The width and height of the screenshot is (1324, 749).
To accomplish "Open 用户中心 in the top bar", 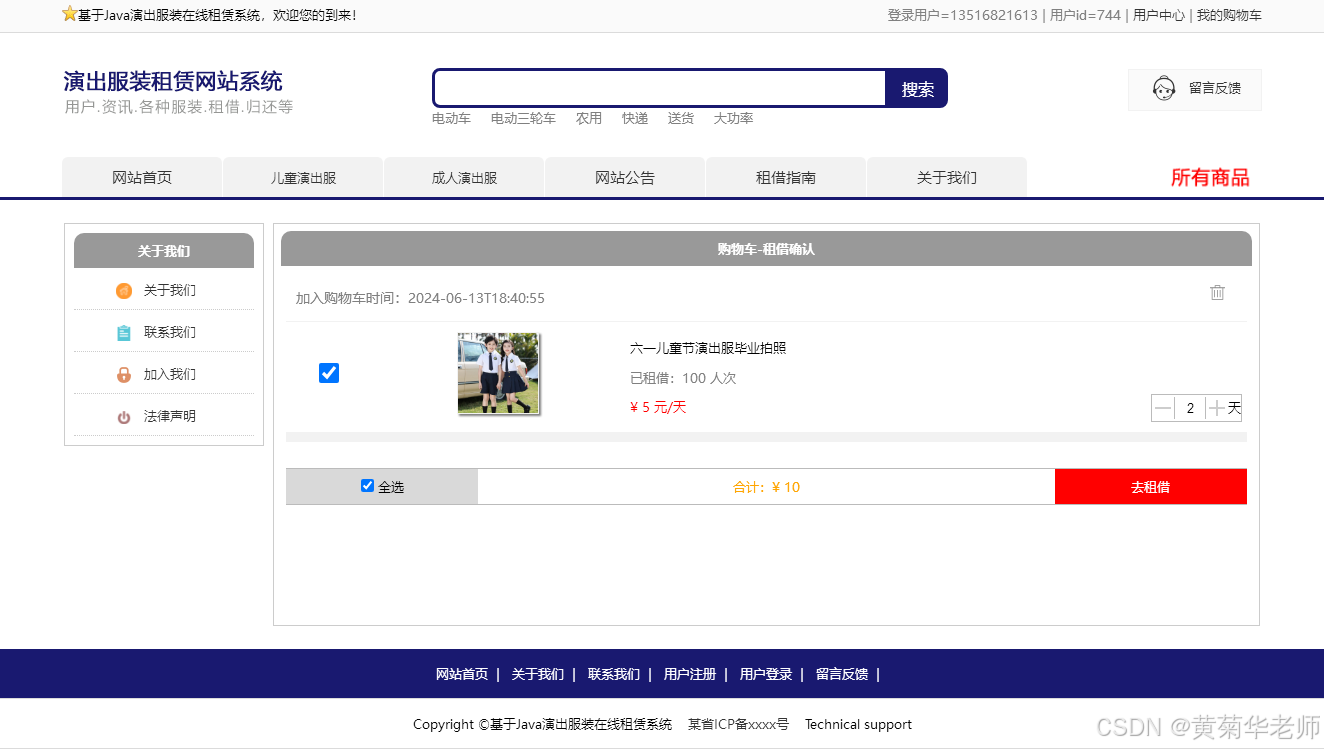I will tap(1159, 15).
